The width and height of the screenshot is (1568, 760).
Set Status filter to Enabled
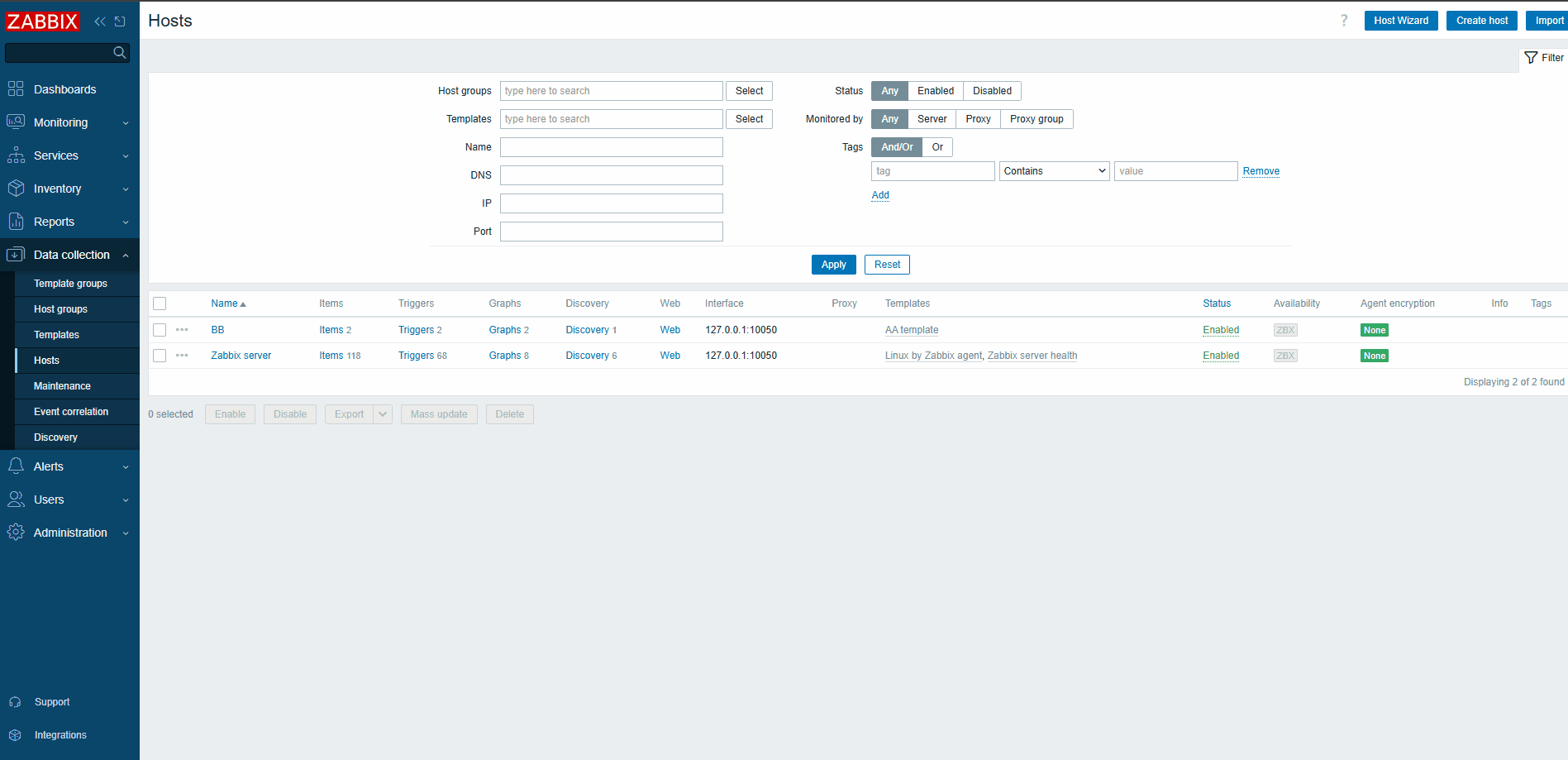(936, 91)
